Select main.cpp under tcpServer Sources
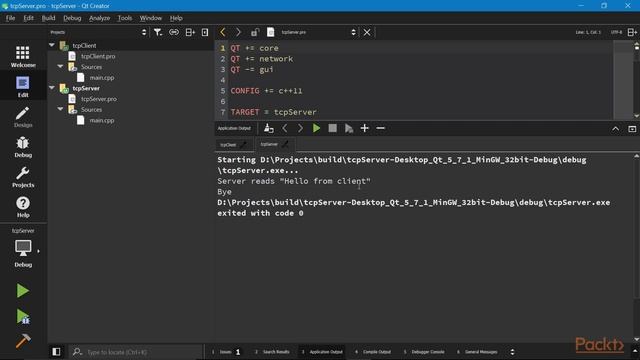 point(102,120)
